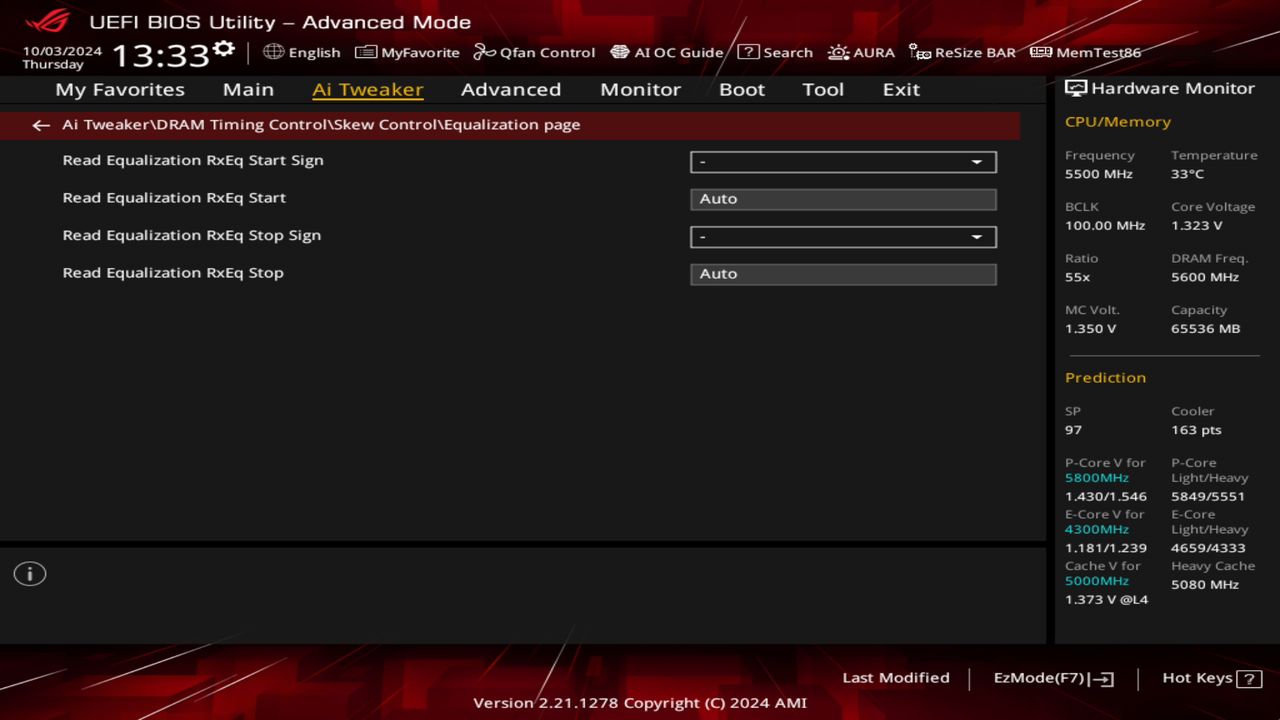Click the CPU/Memory section heading
Screen dimensions: 1280x720
tap(1118, 122)
